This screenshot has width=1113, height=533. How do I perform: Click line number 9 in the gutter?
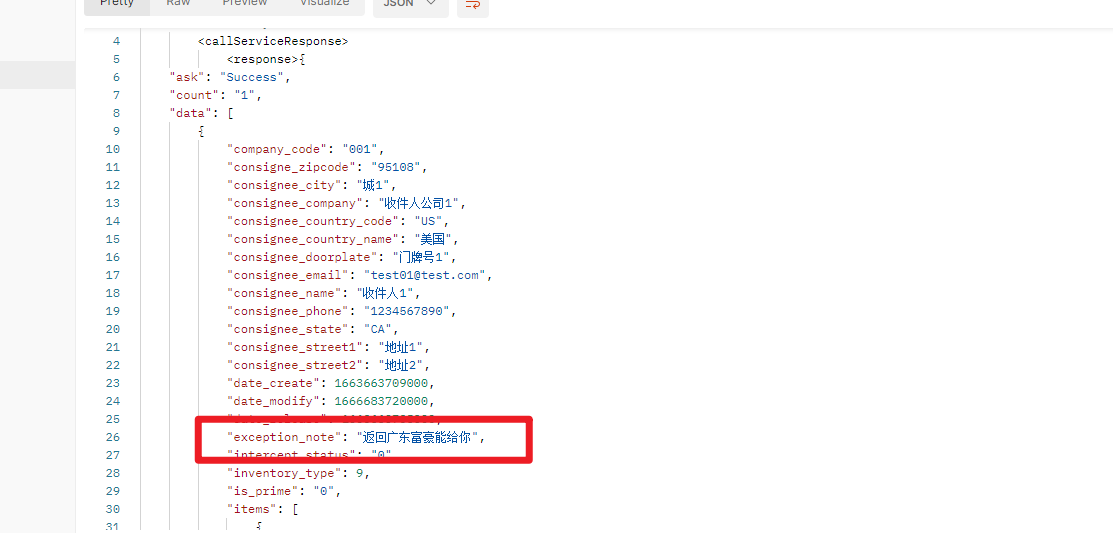click(x=116, y=131)
